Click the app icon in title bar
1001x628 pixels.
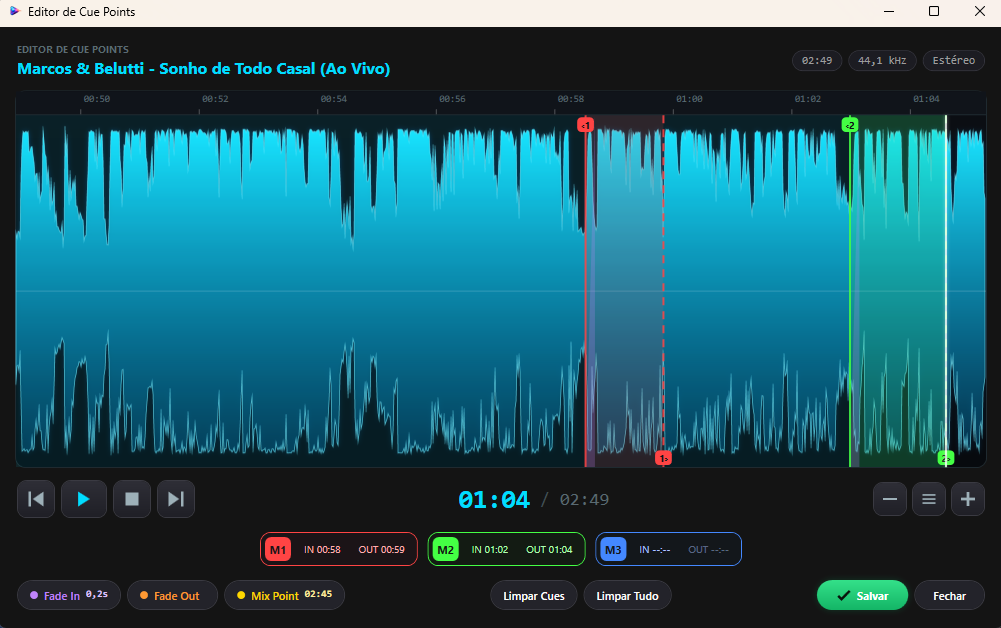click(15, 11)
